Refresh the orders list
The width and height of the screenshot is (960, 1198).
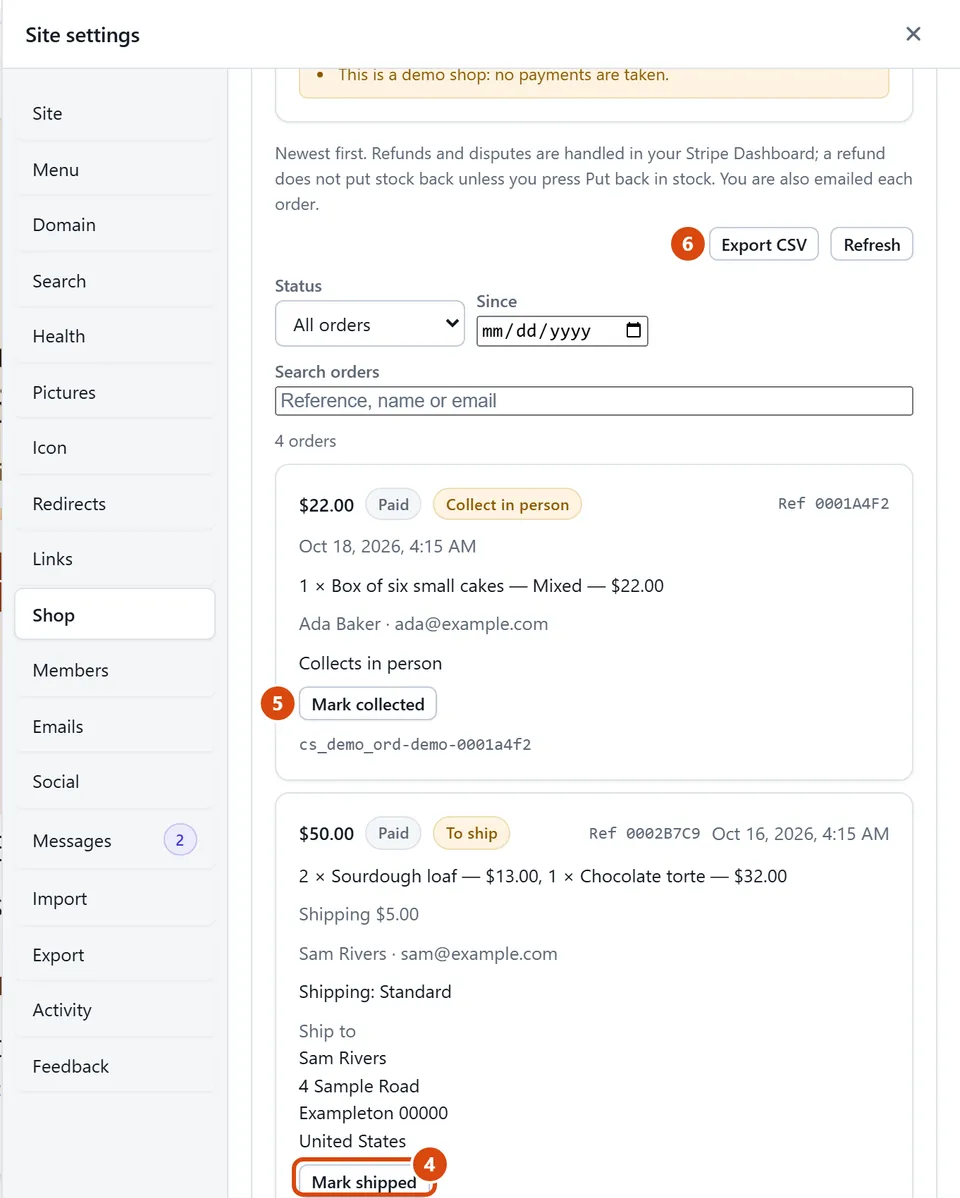[871, 244]
